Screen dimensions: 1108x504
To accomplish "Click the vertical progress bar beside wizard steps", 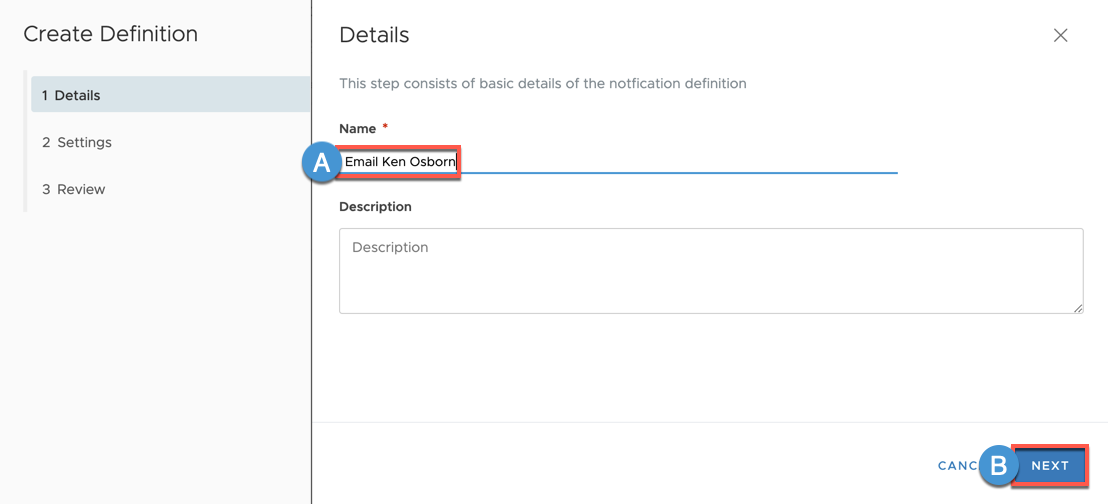I will pos(25,141).
